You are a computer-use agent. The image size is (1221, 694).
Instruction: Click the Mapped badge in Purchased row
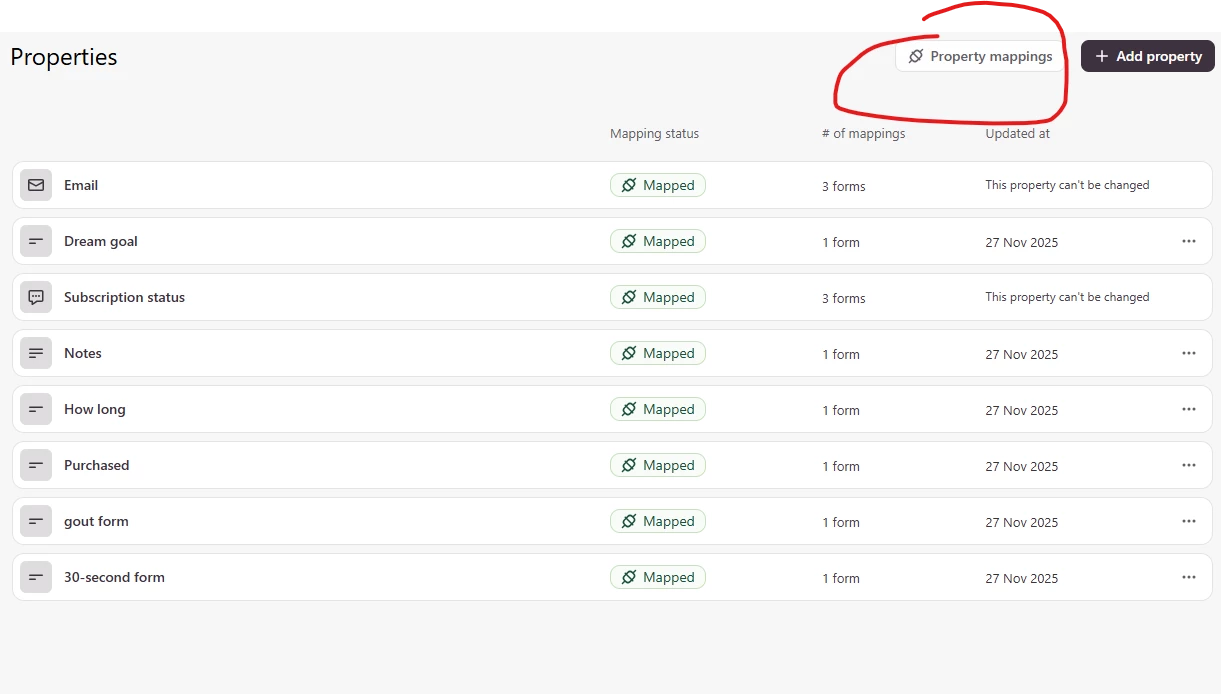point(658,465)
